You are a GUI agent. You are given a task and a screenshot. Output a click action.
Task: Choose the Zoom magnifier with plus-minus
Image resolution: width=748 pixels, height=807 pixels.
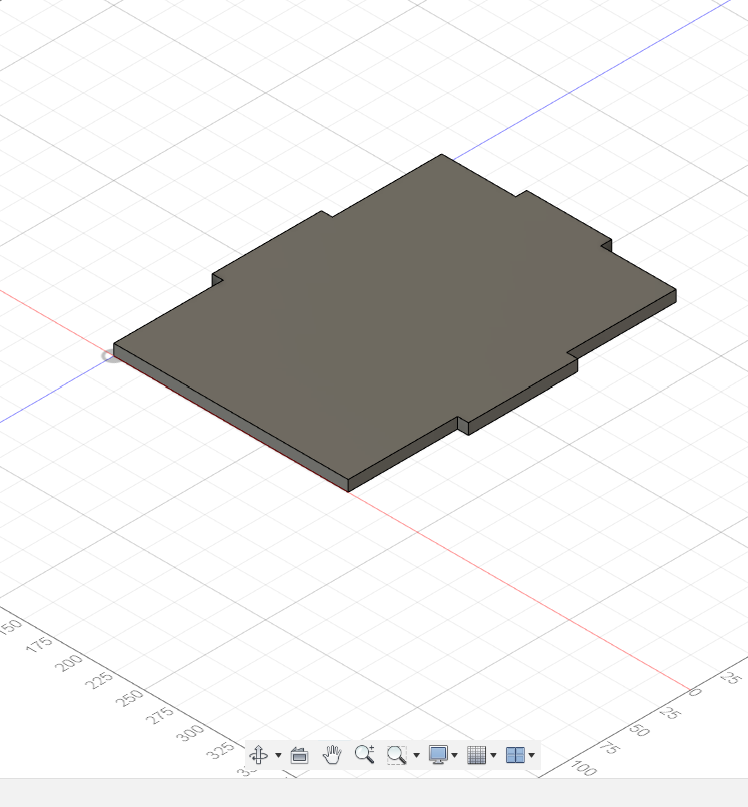pos(364,755)
